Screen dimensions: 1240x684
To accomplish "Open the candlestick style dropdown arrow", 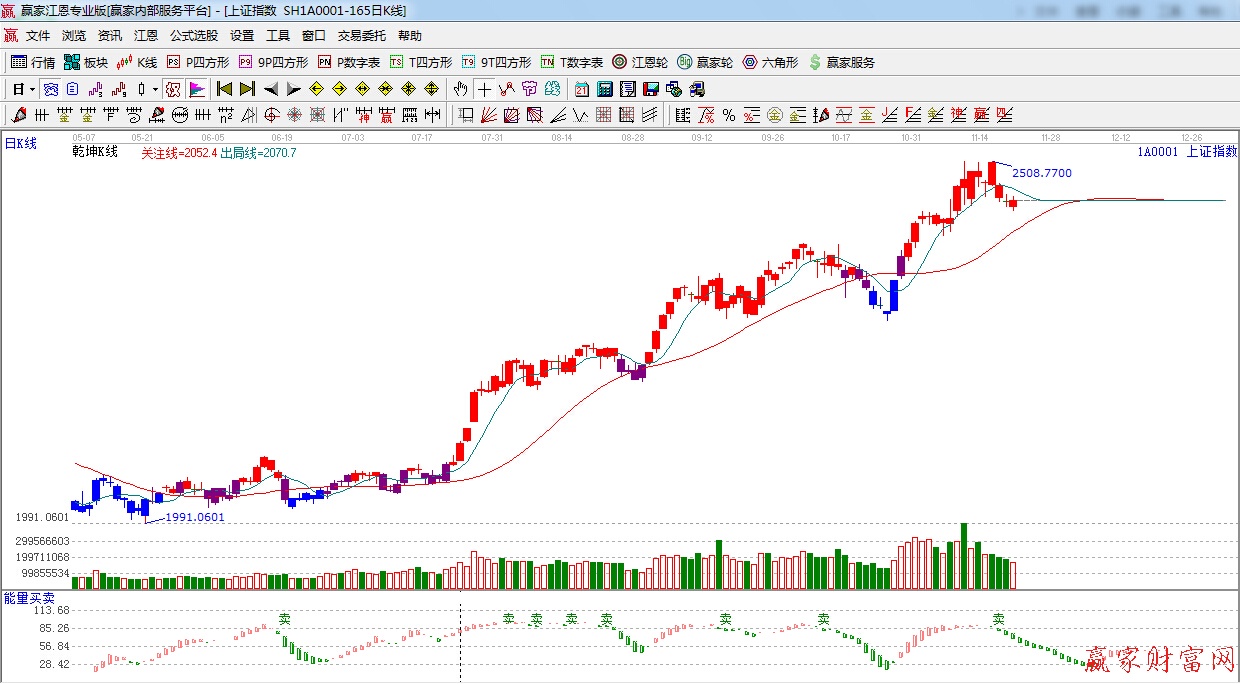I will click(155, 89).
